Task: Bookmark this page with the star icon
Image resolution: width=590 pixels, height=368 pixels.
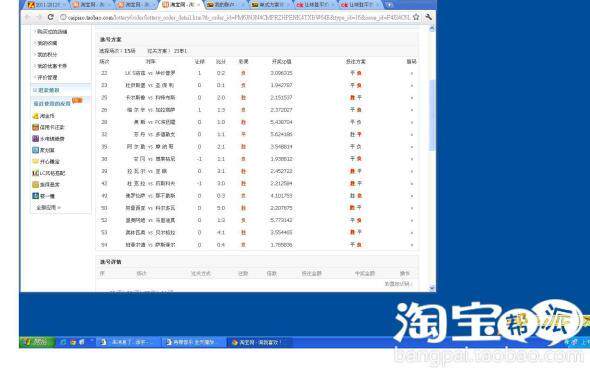Action: point(416,17)
